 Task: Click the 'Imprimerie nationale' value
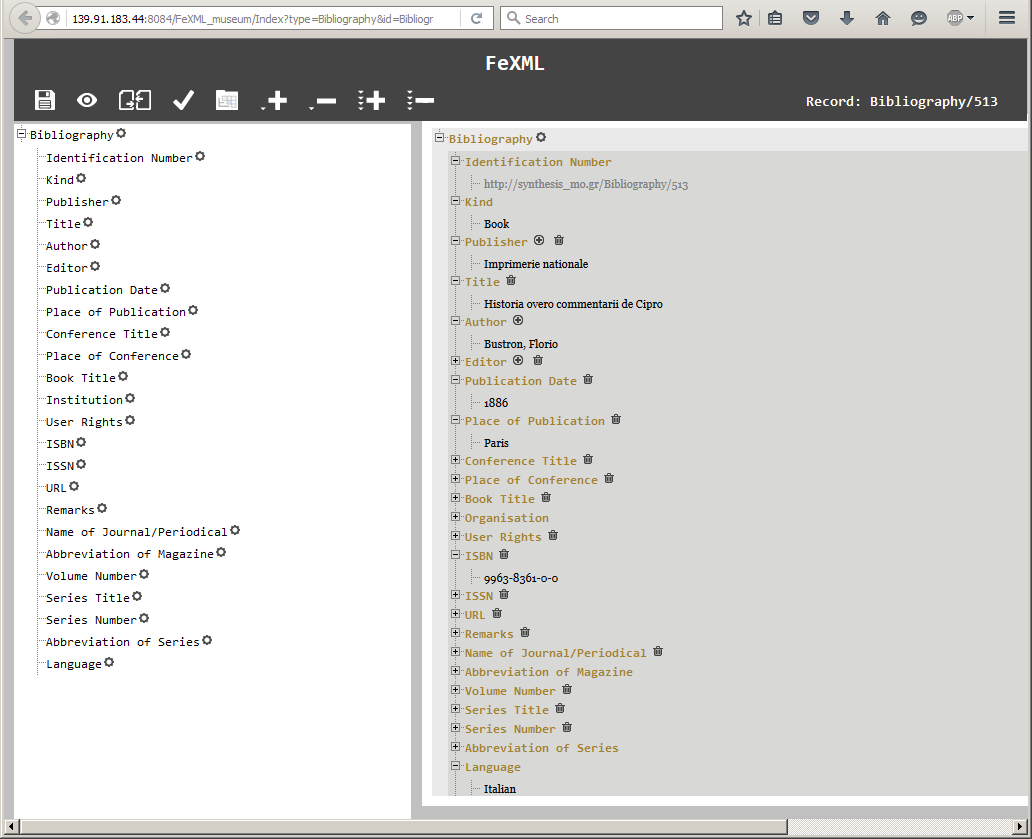pyautogui.click(x=536, y=264)
